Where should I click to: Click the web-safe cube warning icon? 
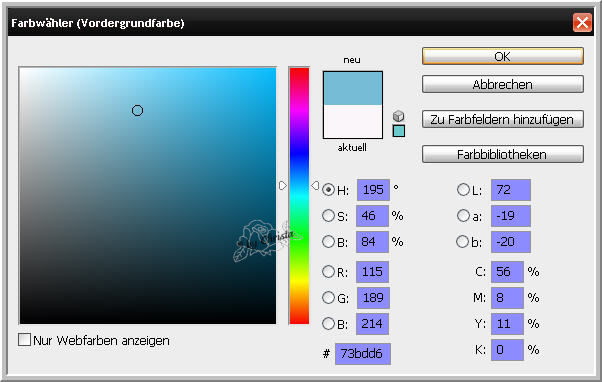point(399,116)
